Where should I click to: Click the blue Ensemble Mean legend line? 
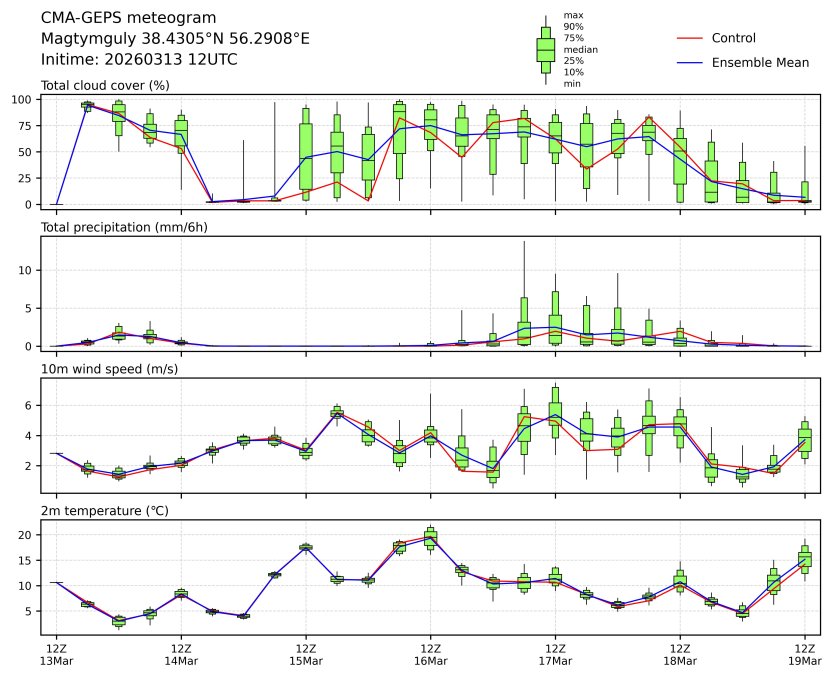click(691, 62)
